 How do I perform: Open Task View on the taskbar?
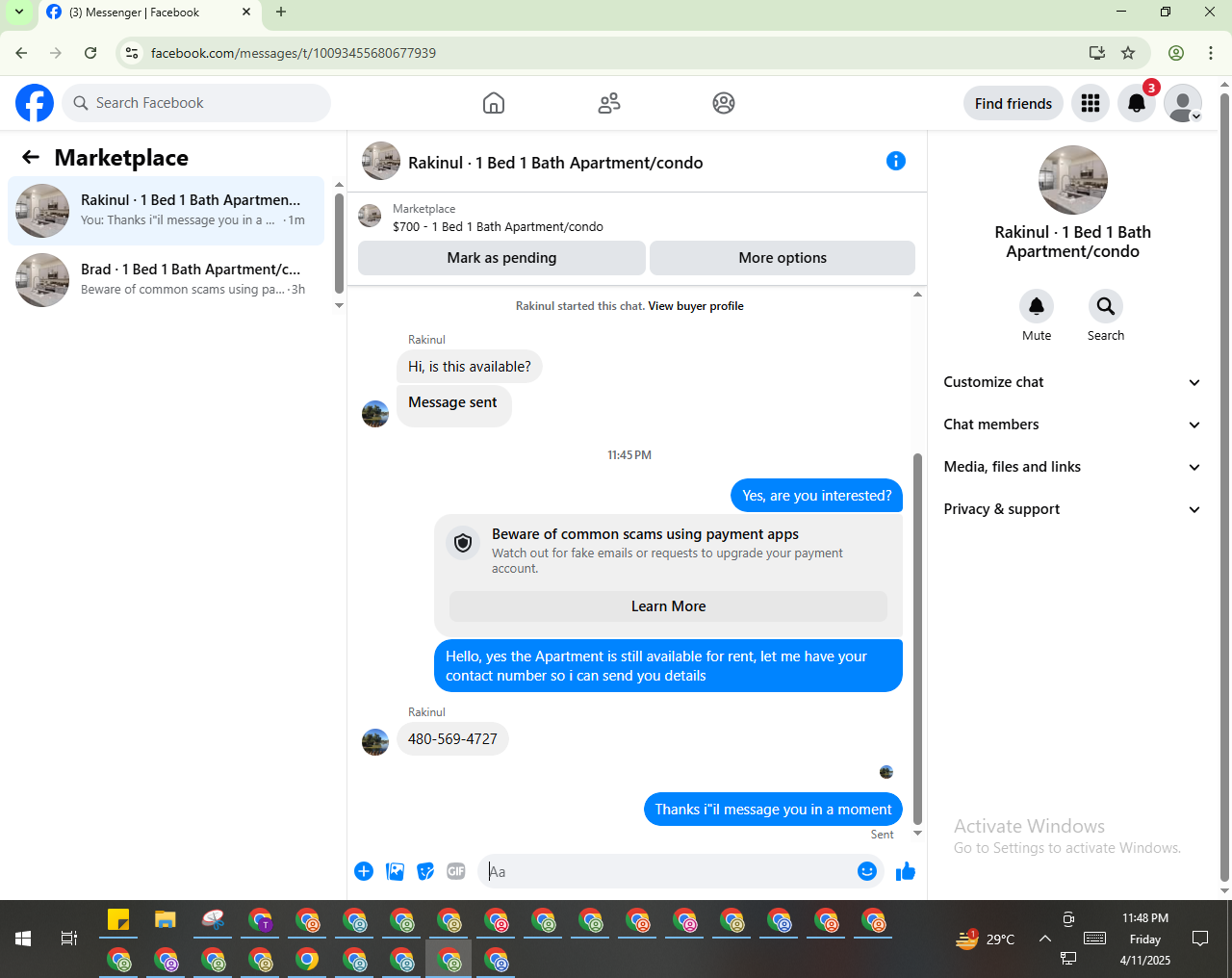tap(69, 939)
